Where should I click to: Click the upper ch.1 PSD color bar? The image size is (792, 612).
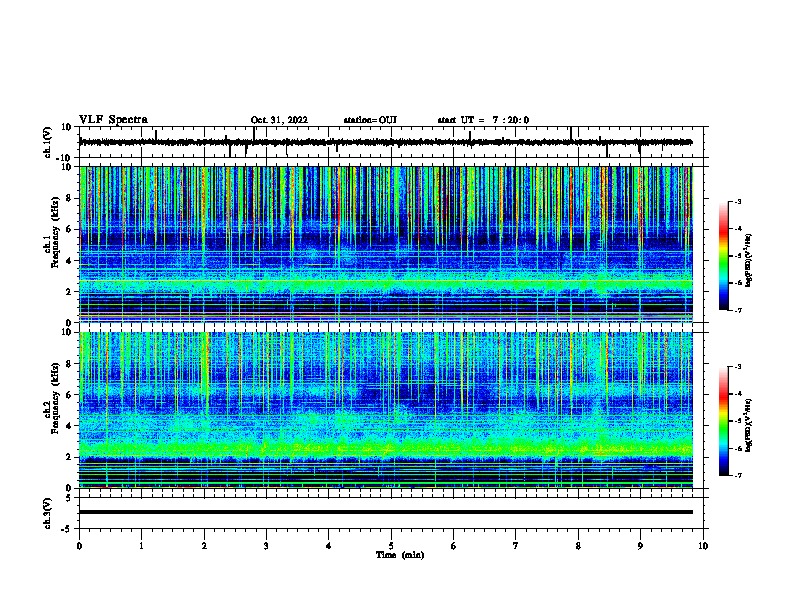coord(724,256)
